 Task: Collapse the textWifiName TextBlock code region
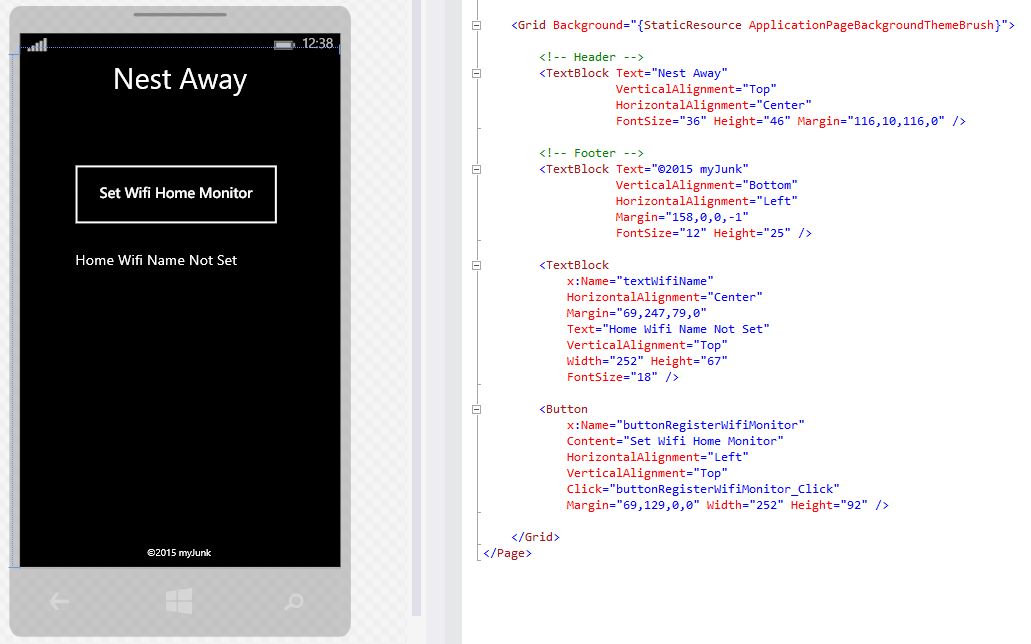pos(476,265)
